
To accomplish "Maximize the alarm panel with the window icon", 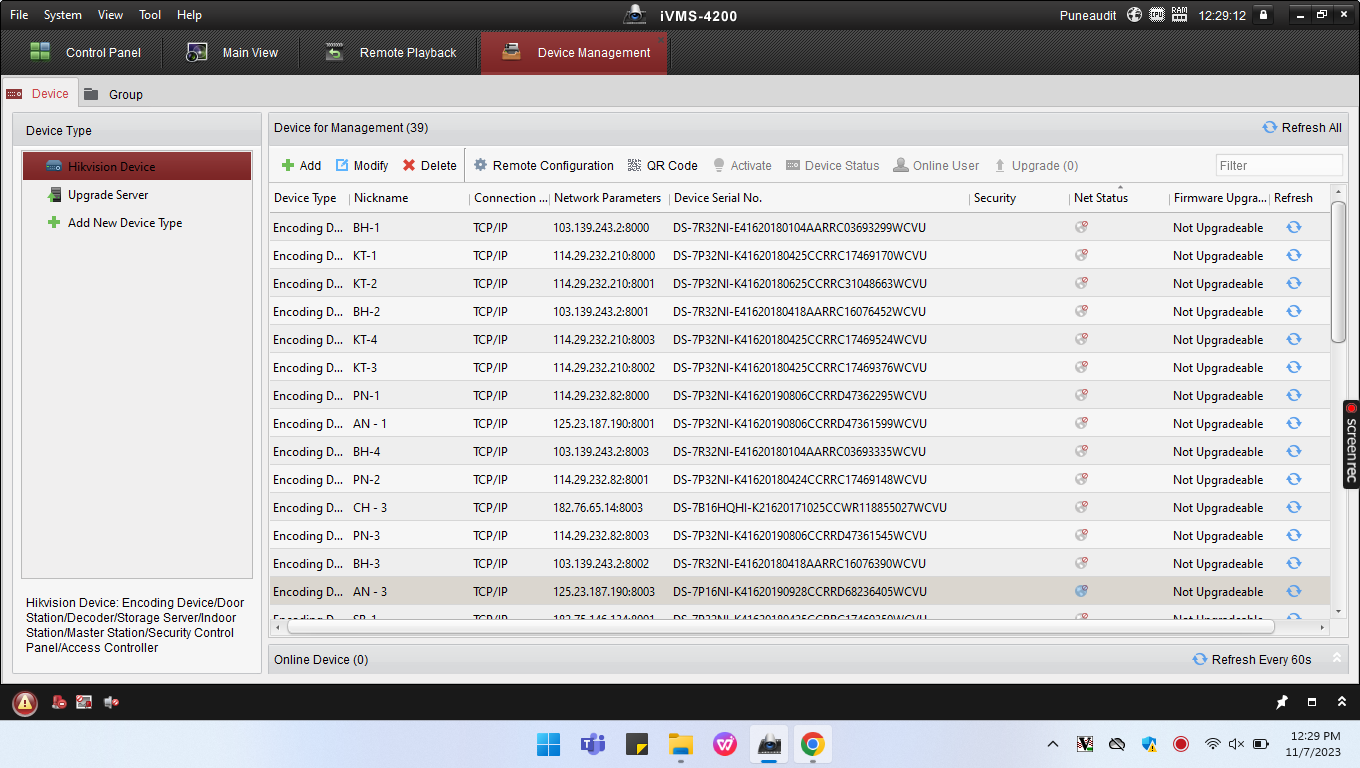I will pos(1312,703).
